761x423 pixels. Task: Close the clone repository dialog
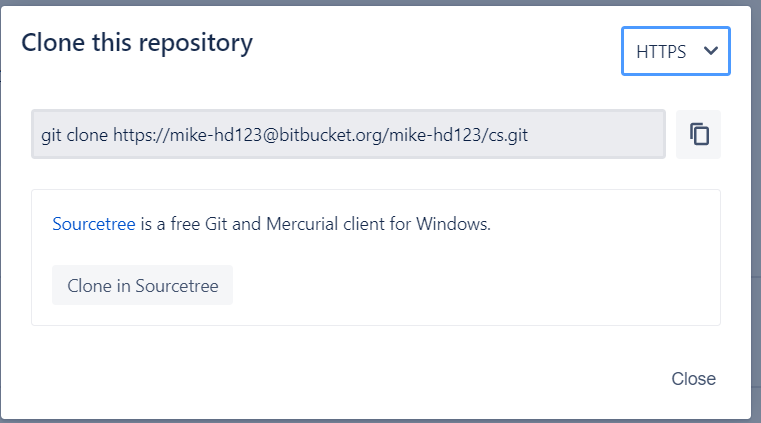point(693,379)
